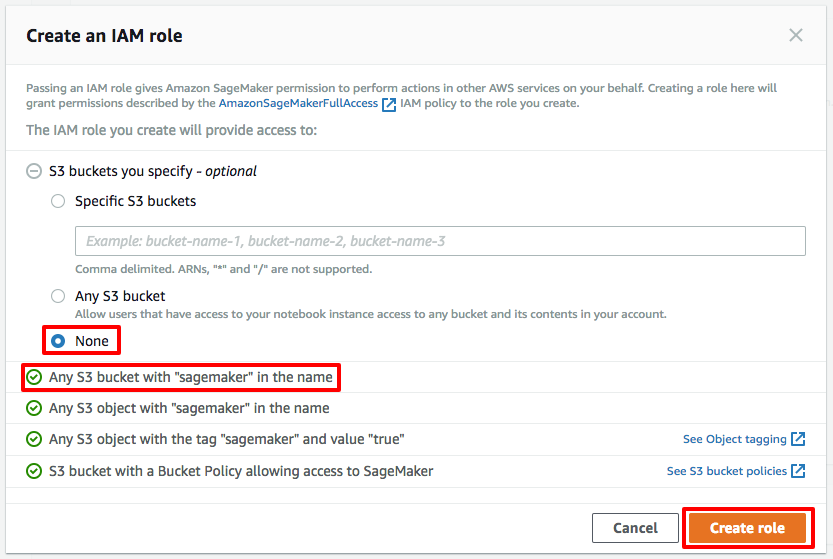This screenshot has width=833, height=559.
Task: Open the AmazonSageMakerFullAccess policy link
Action: (x=298, y=103)
